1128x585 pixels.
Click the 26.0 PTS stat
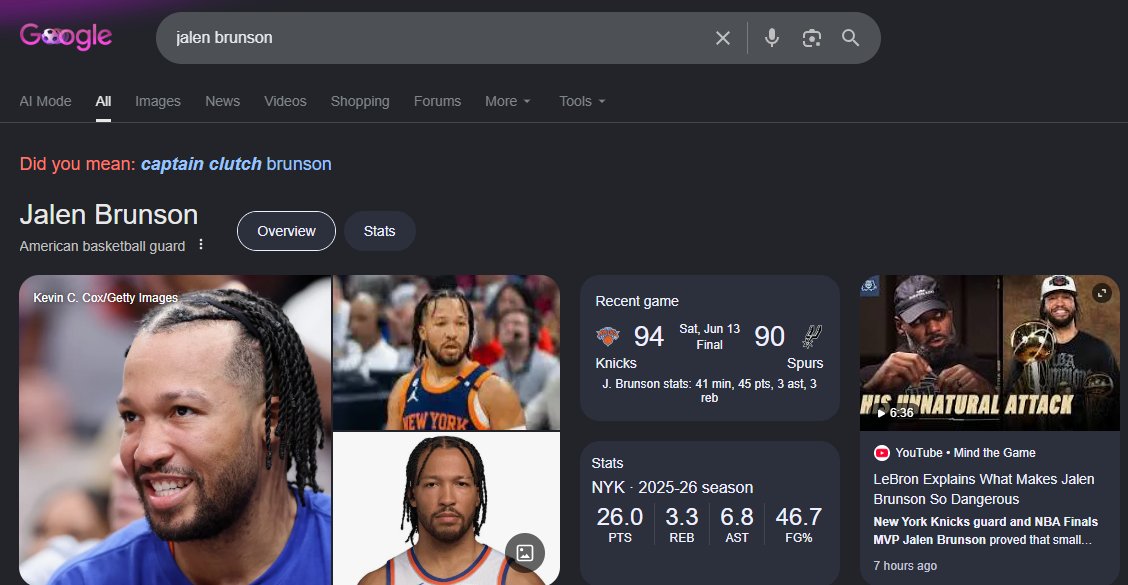[x=619, y=525]
